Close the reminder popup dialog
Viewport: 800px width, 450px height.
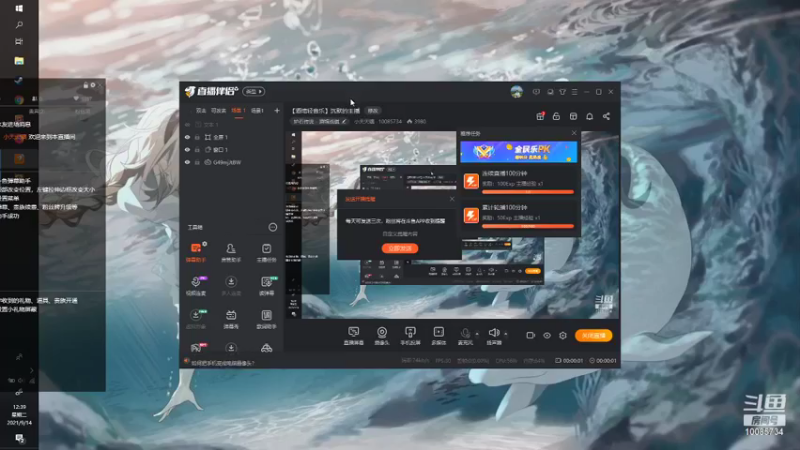[452, 199]
